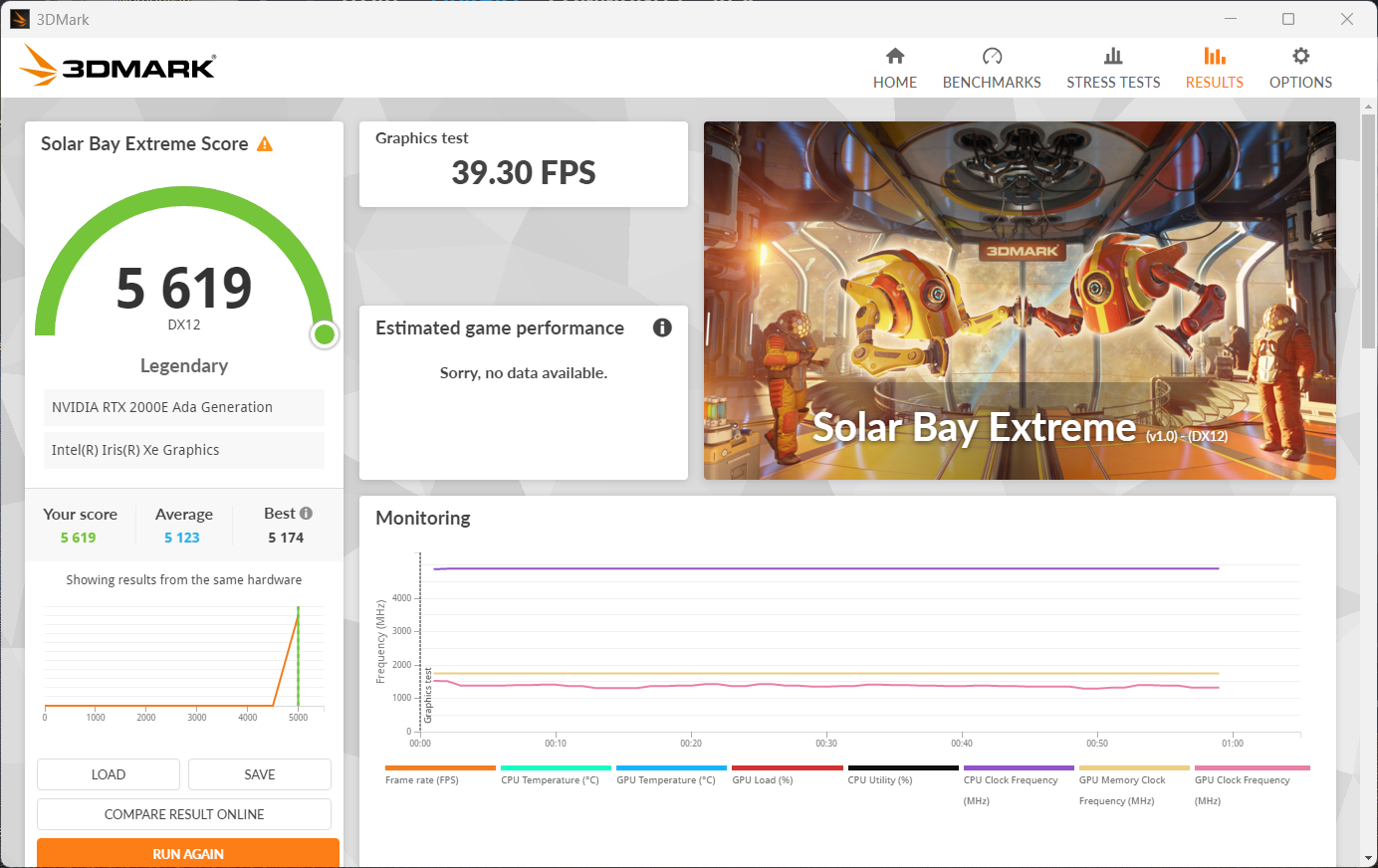Click the Solar Bay Extreme preview image
1378x868 pixels.
(x=1020, y=301)
